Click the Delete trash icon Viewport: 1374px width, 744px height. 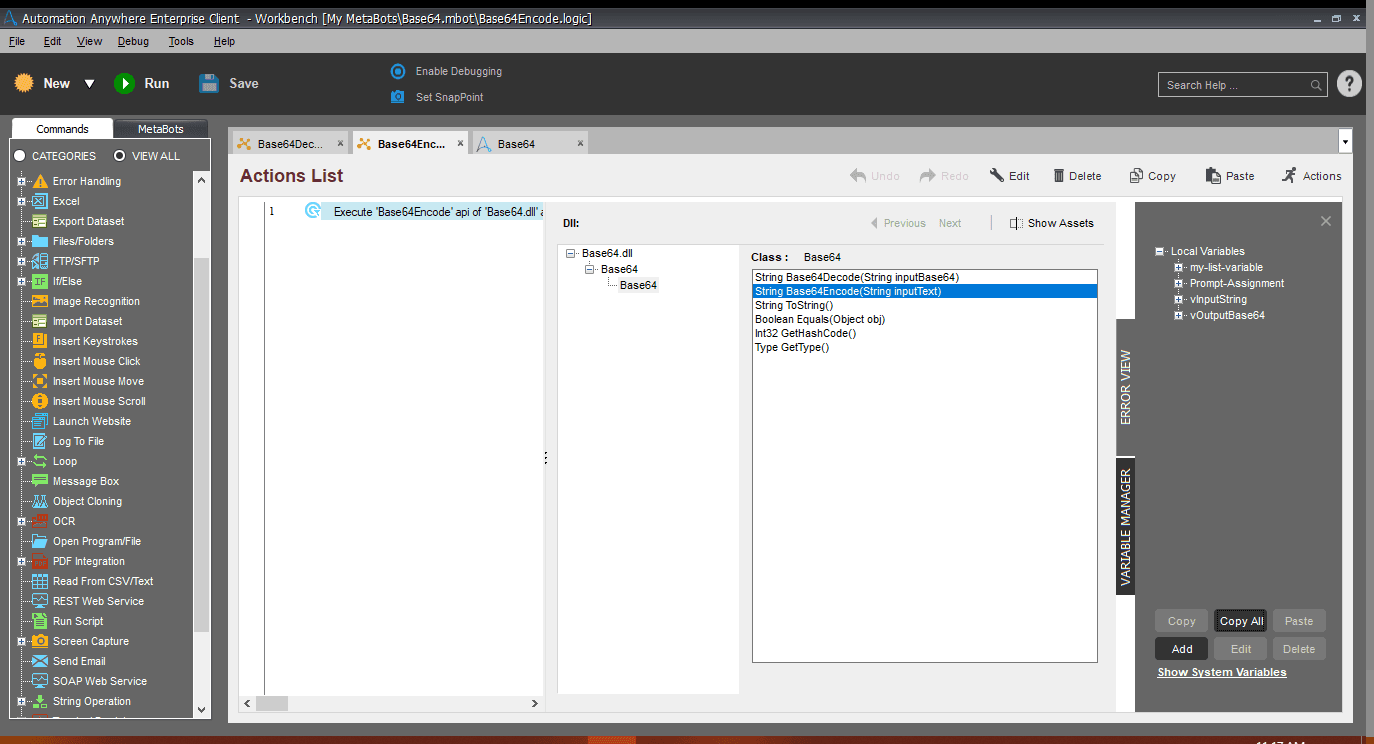tap(1059, 176)
